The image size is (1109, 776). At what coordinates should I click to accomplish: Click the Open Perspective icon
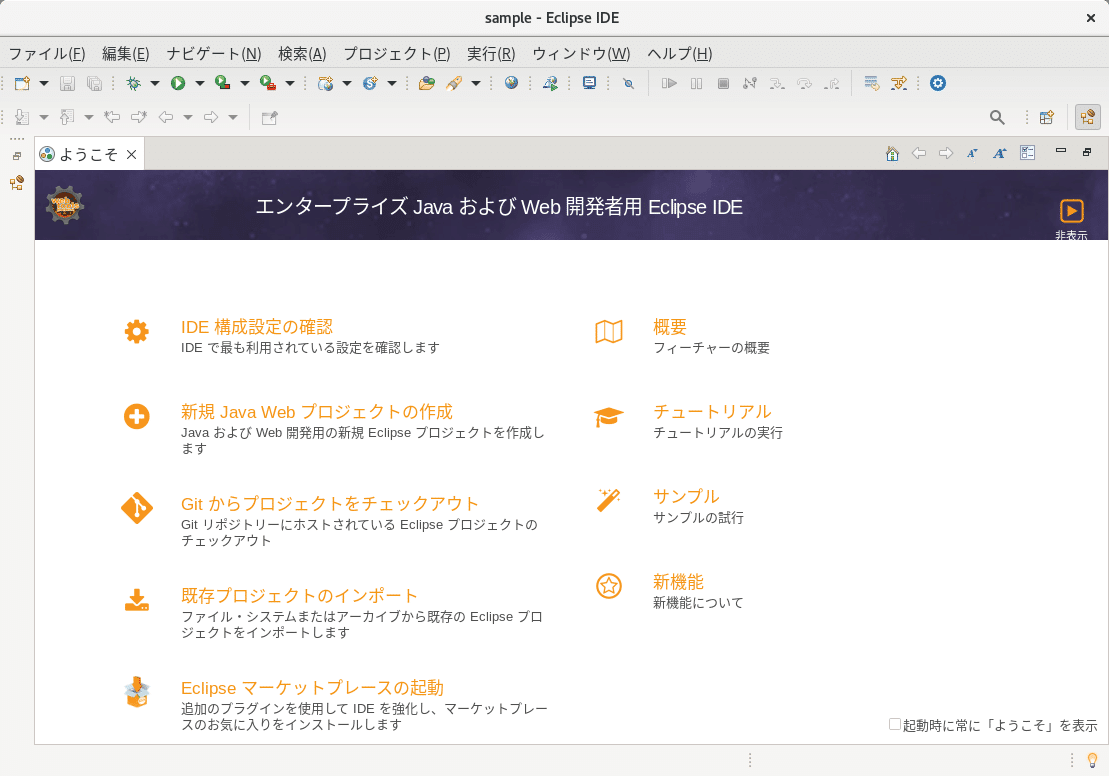[1047, 117]
